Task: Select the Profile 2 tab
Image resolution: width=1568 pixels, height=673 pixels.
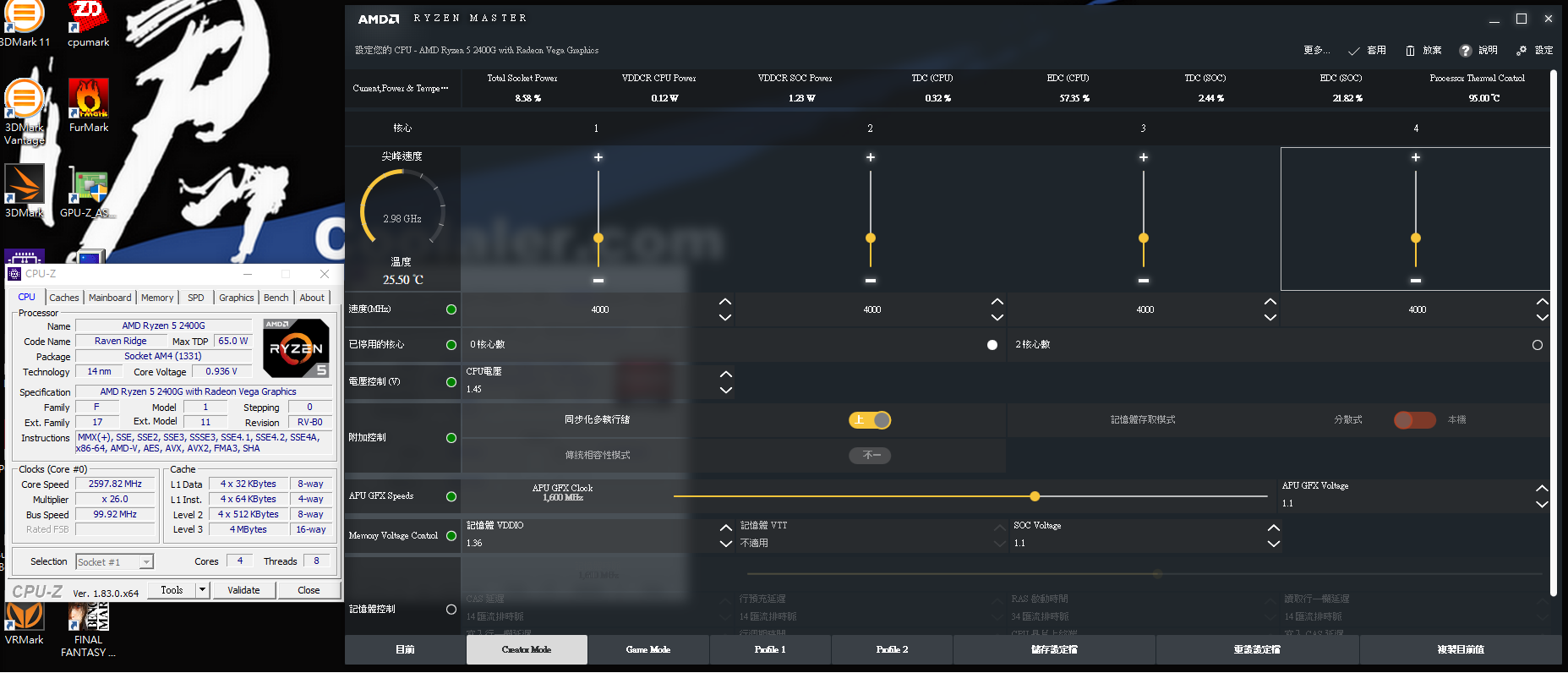Action: coord(892,650)
